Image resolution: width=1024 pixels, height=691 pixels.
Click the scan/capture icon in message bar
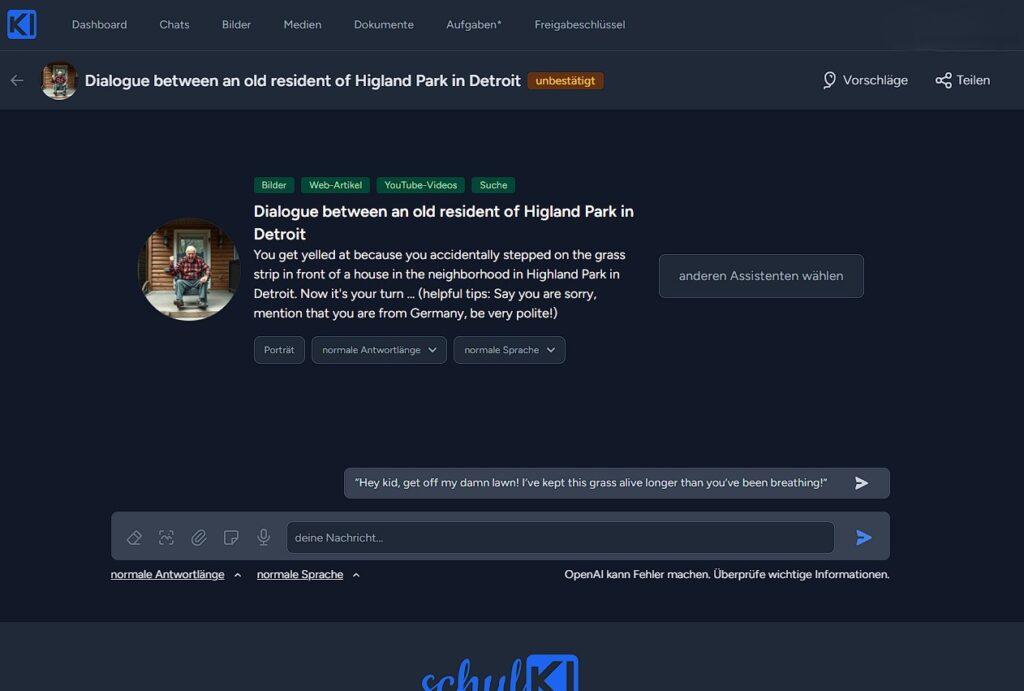tap(166, 538)
